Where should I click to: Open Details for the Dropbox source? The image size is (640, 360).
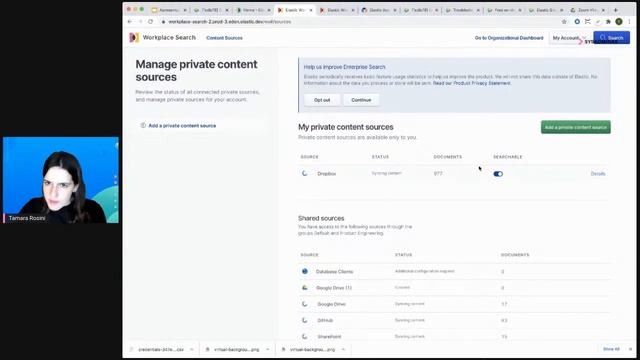pyautogui.click(x=598, y=174)
